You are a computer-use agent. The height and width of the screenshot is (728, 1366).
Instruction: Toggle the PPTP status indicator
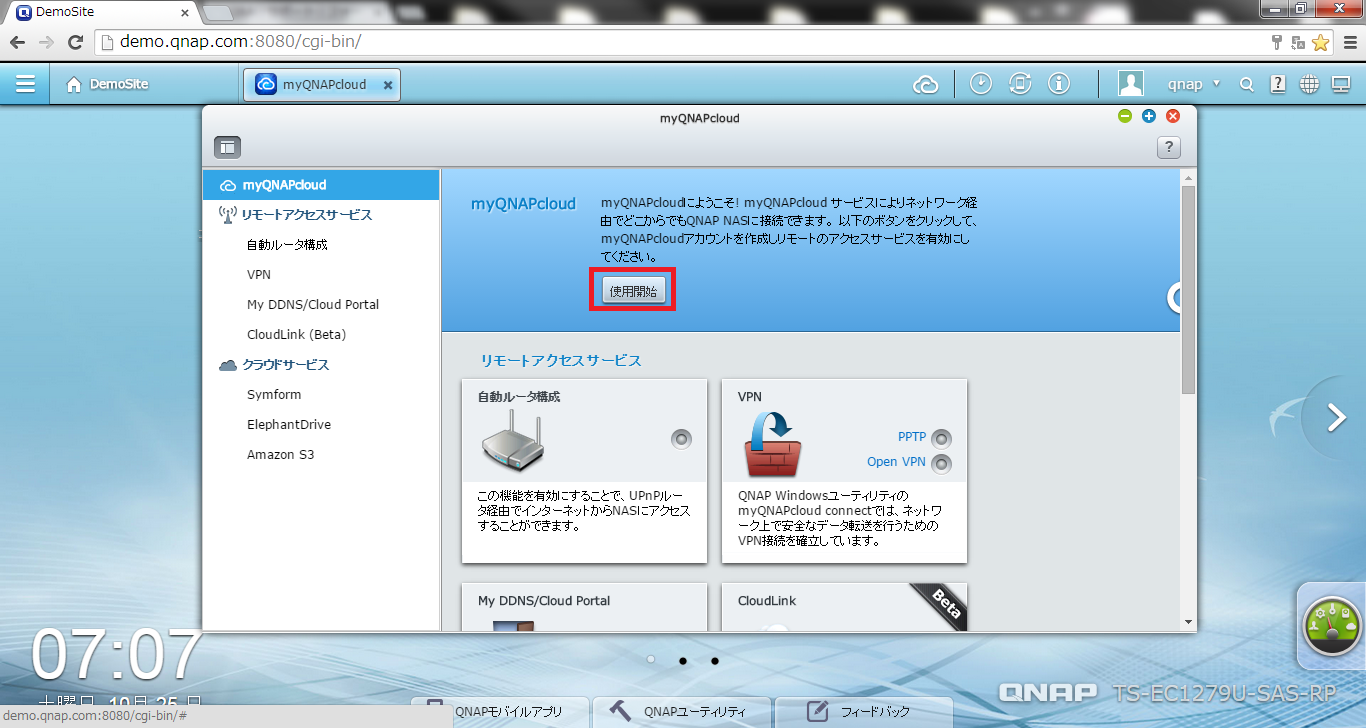(941, 439)
